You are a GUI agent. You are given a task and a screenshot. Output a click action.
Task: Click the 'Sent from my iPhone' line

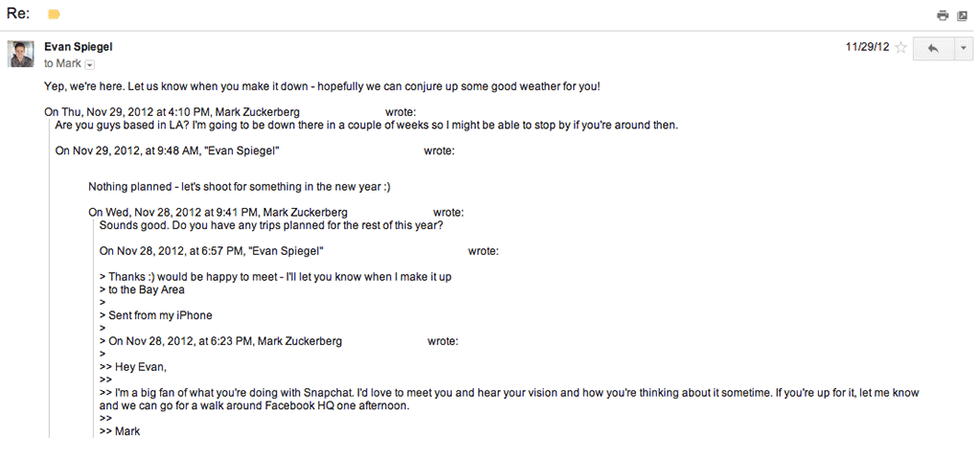(x=160, y=315)
